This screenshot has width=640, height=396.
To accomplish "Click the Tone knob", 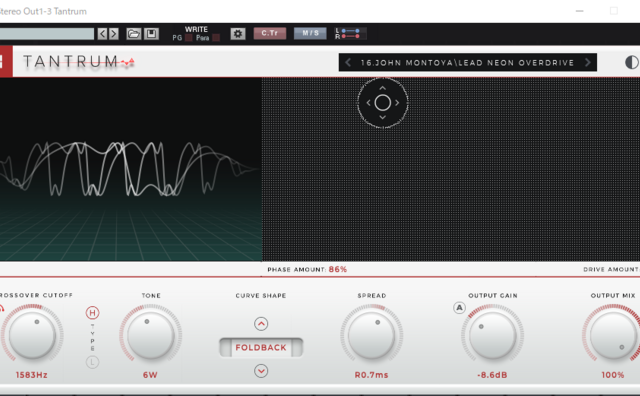I will pyautogui.click(x=151, y=336).
